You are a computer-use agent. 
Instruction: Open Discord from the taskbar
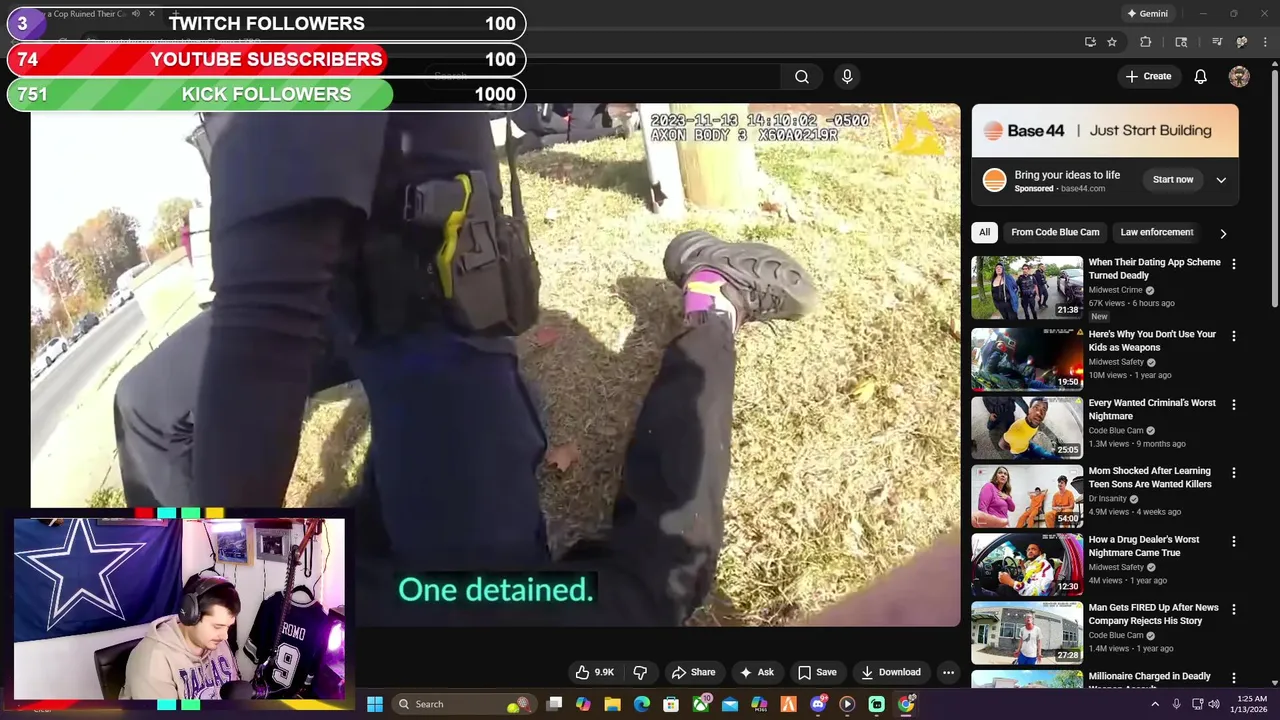818,704
